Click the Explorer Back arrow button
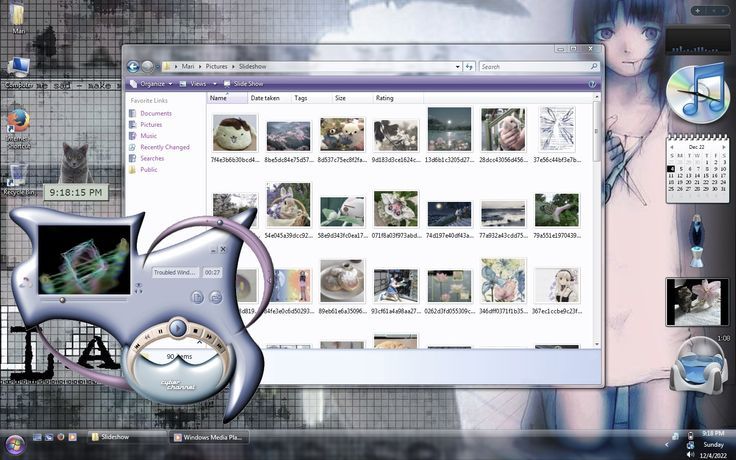Image resolution: width=736 pixels, height=460 pixels. point(133,66)
